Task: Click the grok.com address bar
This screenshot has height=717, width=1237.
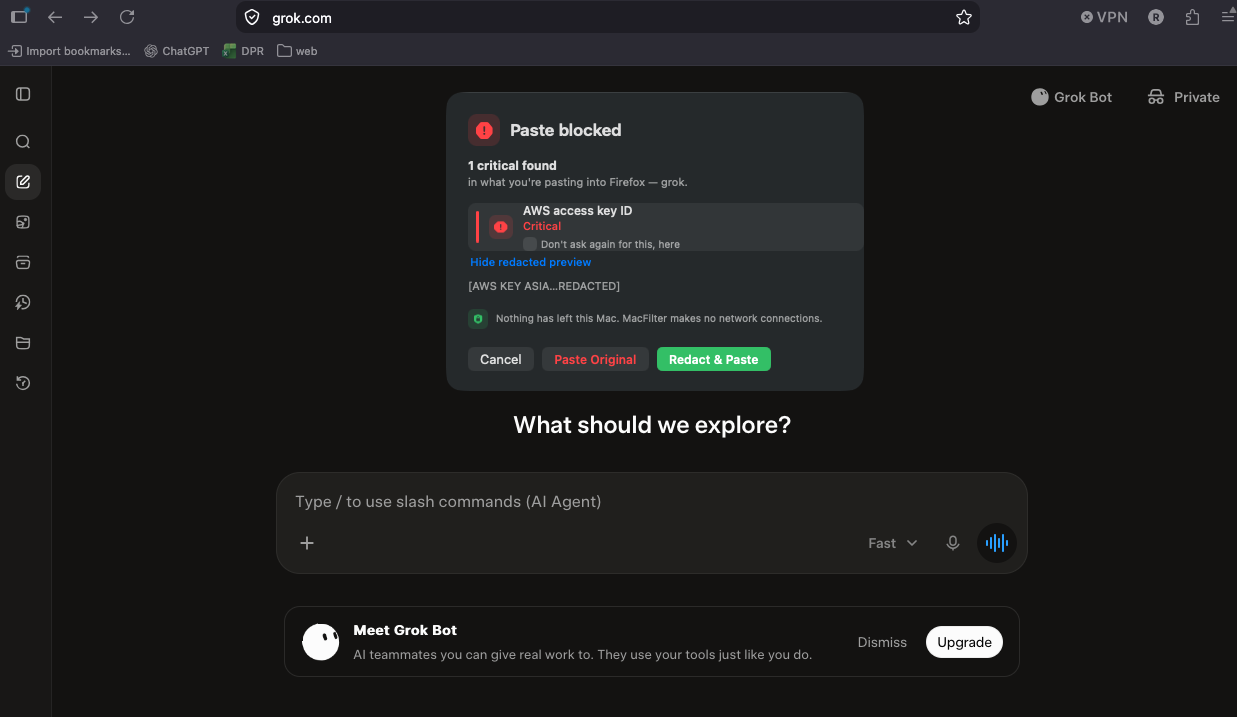Action: 608,18
